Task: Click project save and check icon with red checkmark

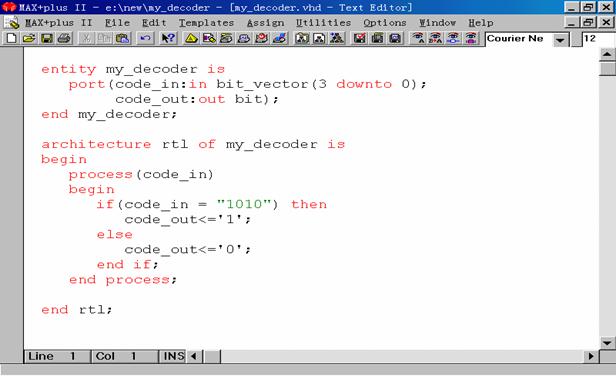Action: (x=359, y=38)
